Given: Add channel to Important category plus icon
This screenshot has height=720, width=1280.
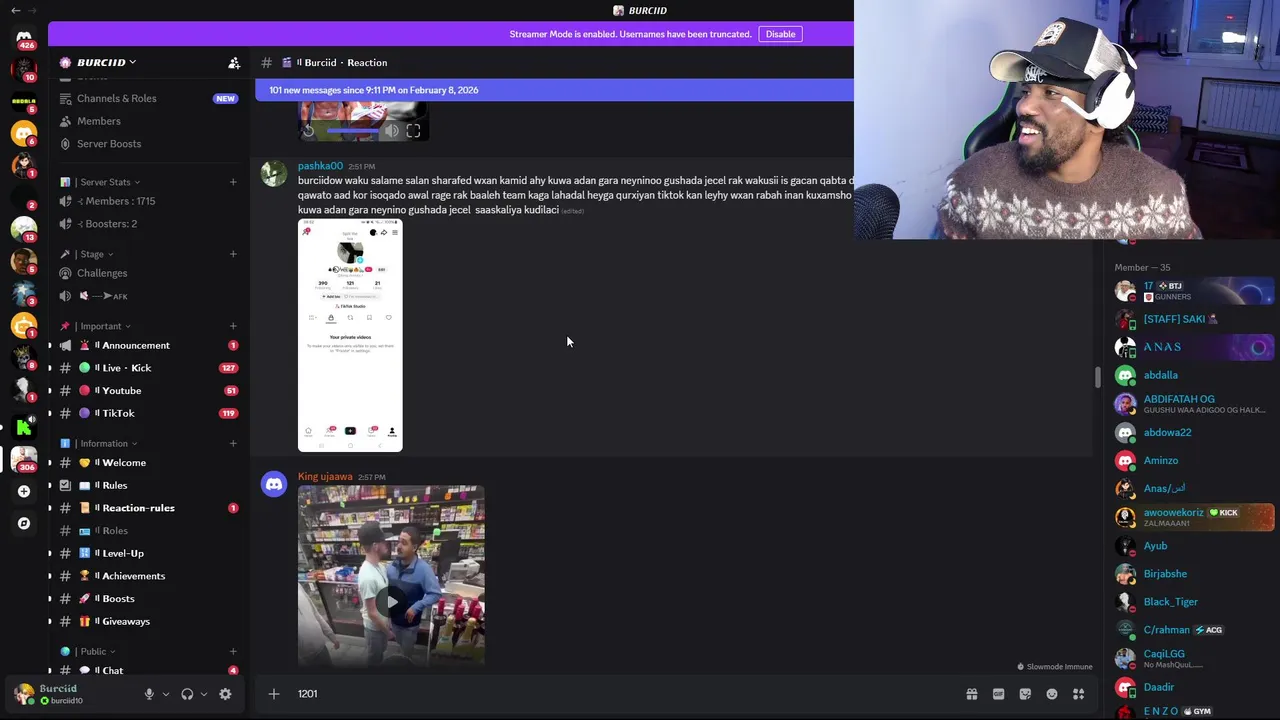Looking at the screenshot, I should tap(233, 326).
